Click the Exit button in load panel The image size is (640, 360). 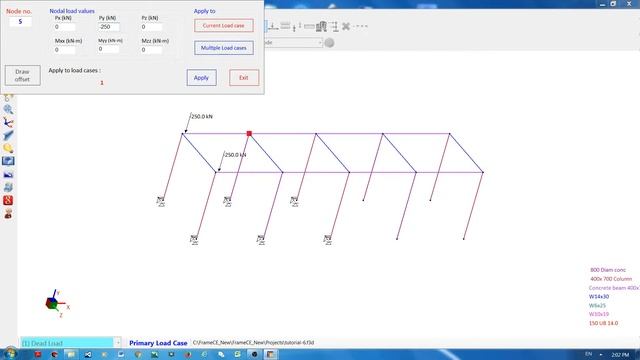(244, 78)
